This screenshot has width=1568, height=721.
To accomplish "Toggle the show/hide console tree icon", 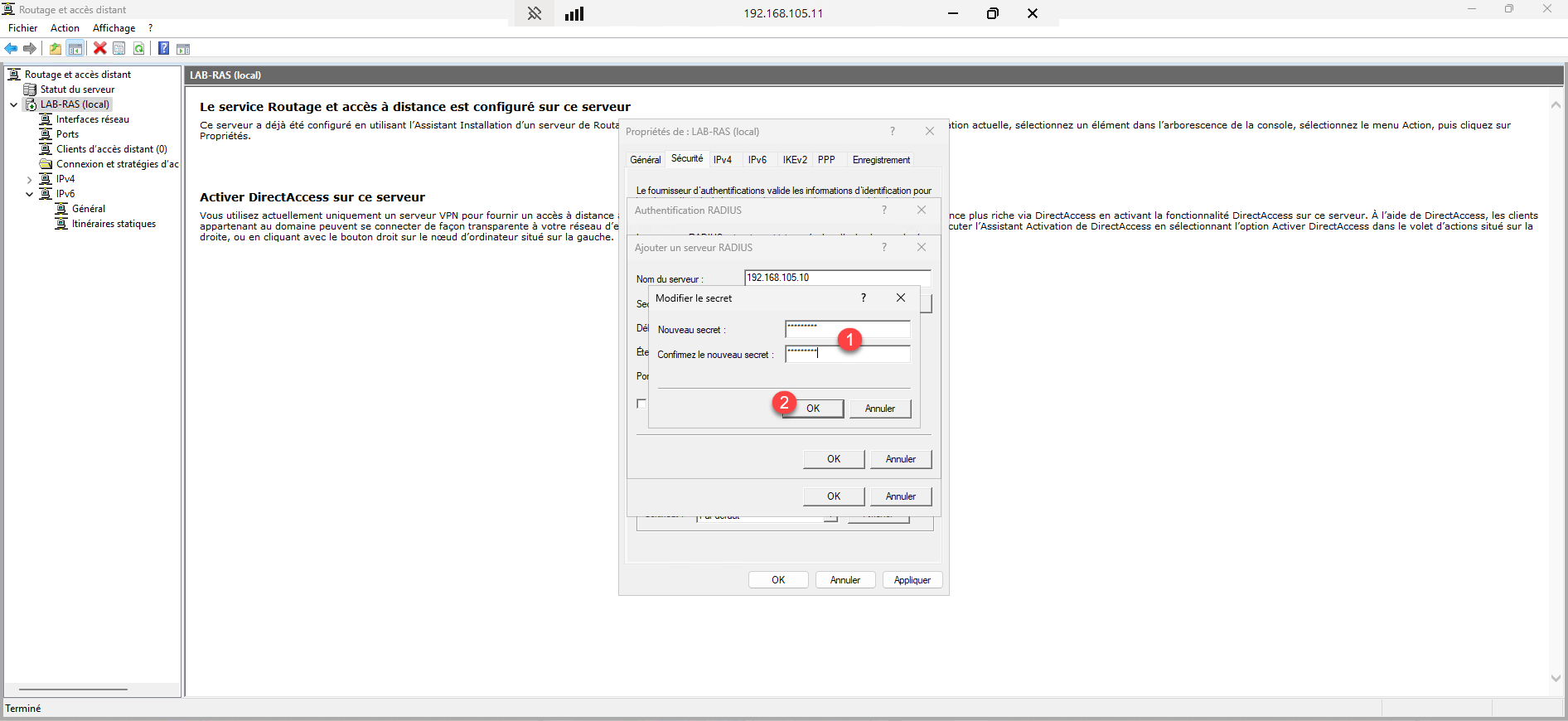I will tap(75, 49).
